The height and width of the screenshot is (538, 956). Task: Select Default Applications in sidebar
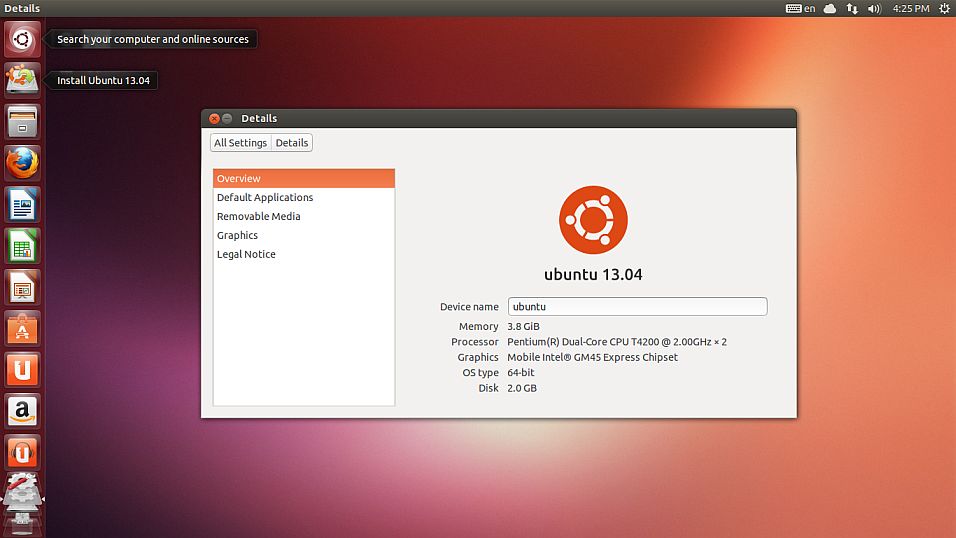pos(304,197)
